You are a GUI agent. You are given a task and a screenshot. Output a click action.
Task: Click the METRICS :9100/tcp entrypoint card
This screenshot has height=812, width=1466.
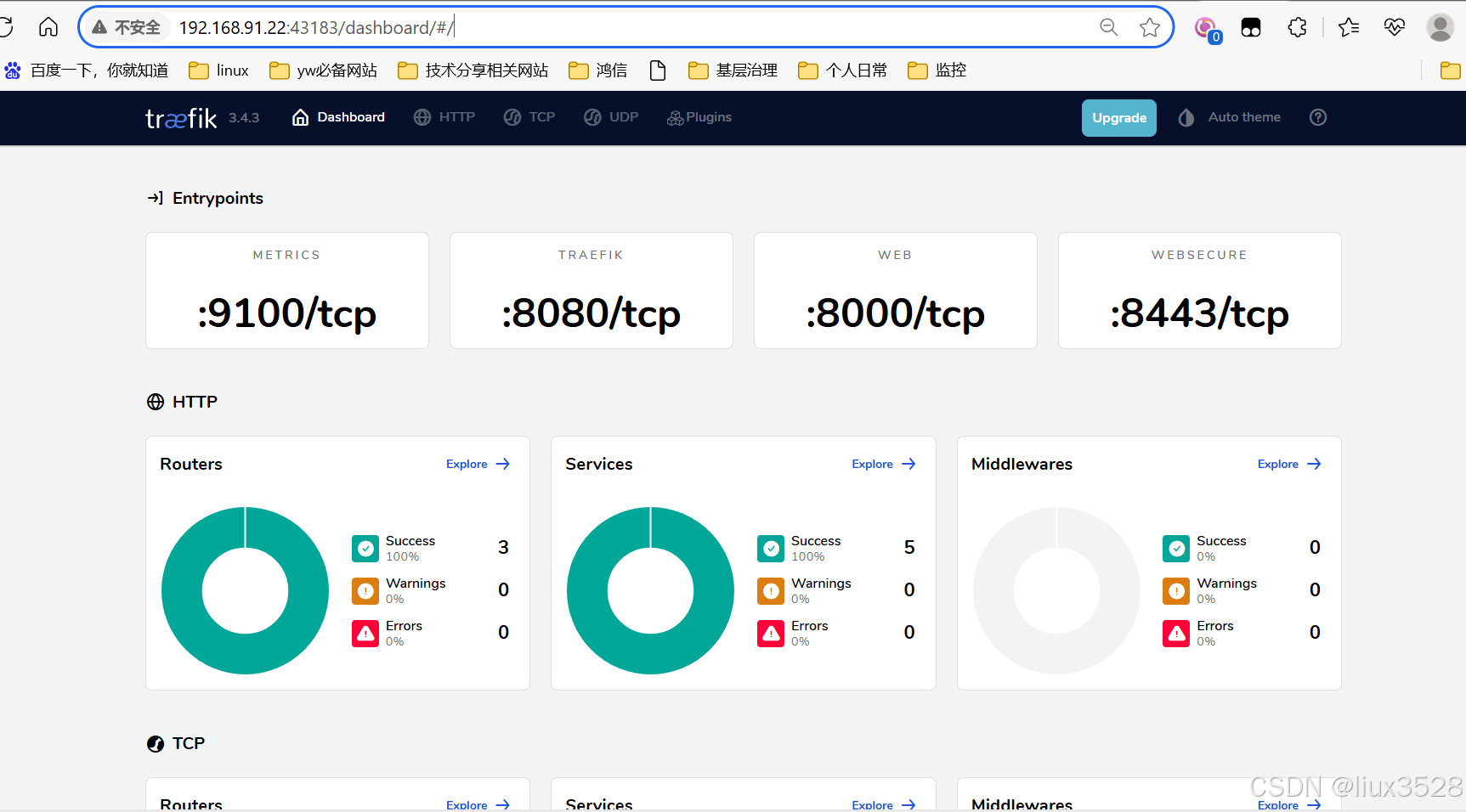pyautogui.click(x=287, y=290)
